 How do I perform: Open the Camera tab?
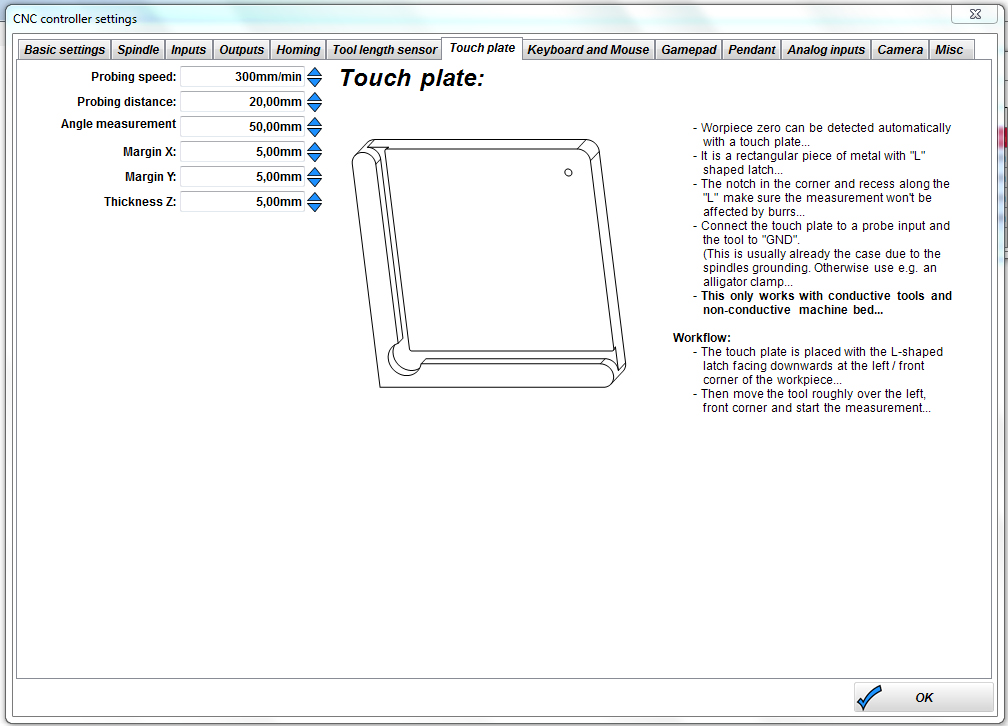point(900,50)
